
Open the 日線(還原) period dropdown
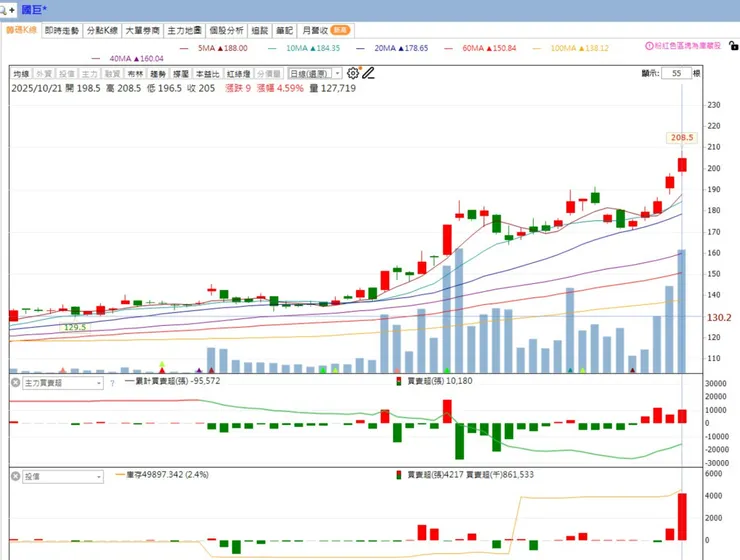coord(315,74)
